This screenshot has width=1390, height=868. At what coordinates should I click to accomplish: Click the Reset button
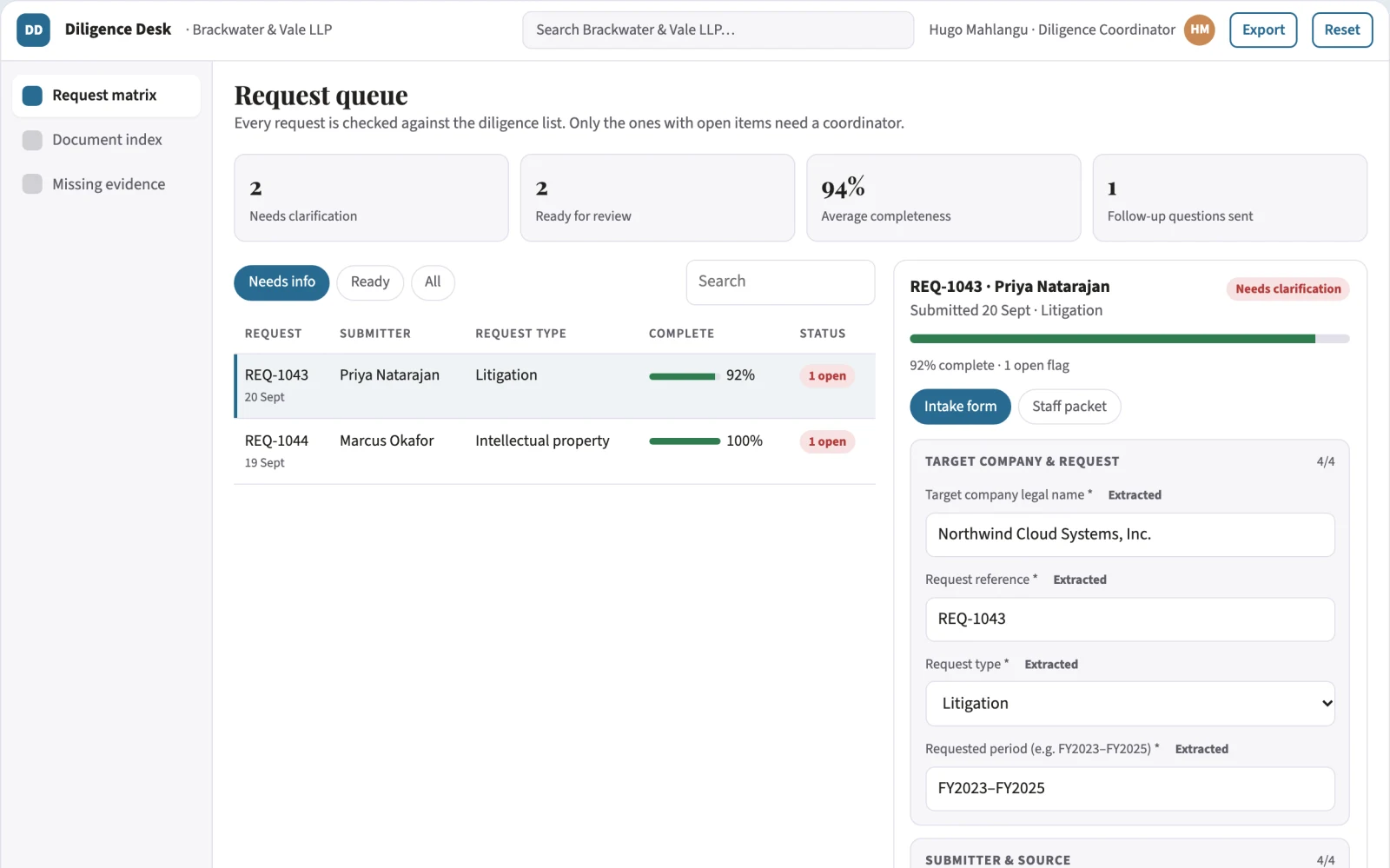1342,30
